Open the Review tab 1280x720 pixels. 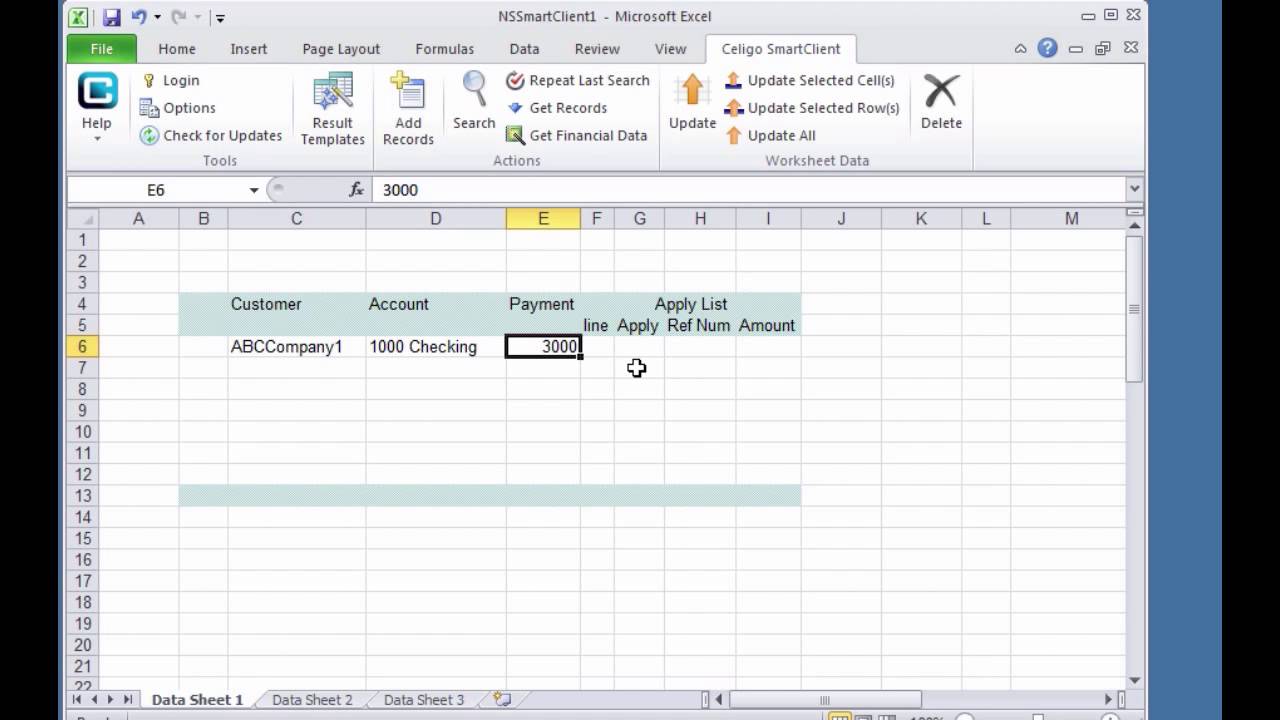(597, 49)
